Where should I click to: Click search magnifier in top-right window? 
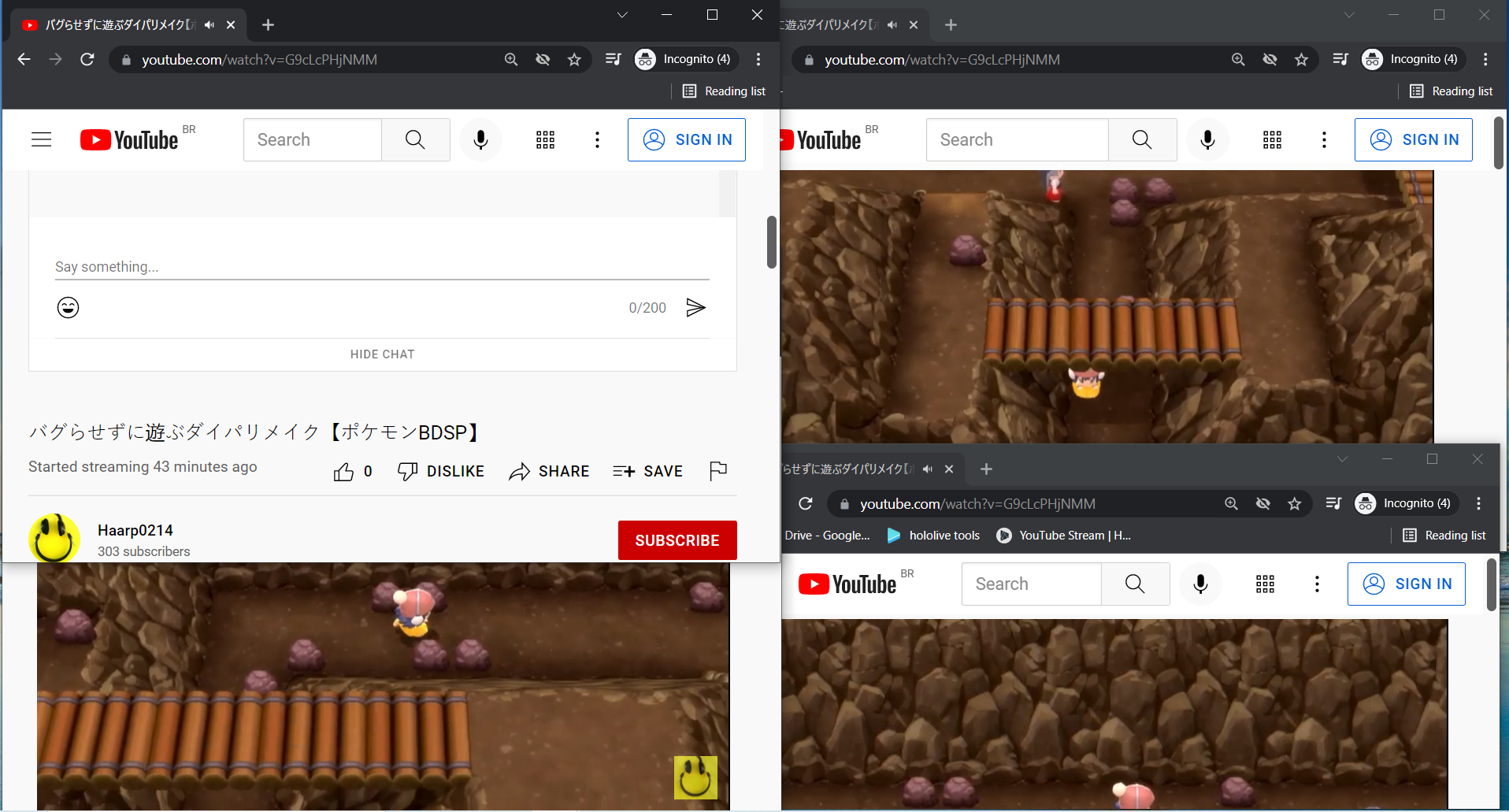1142,139
